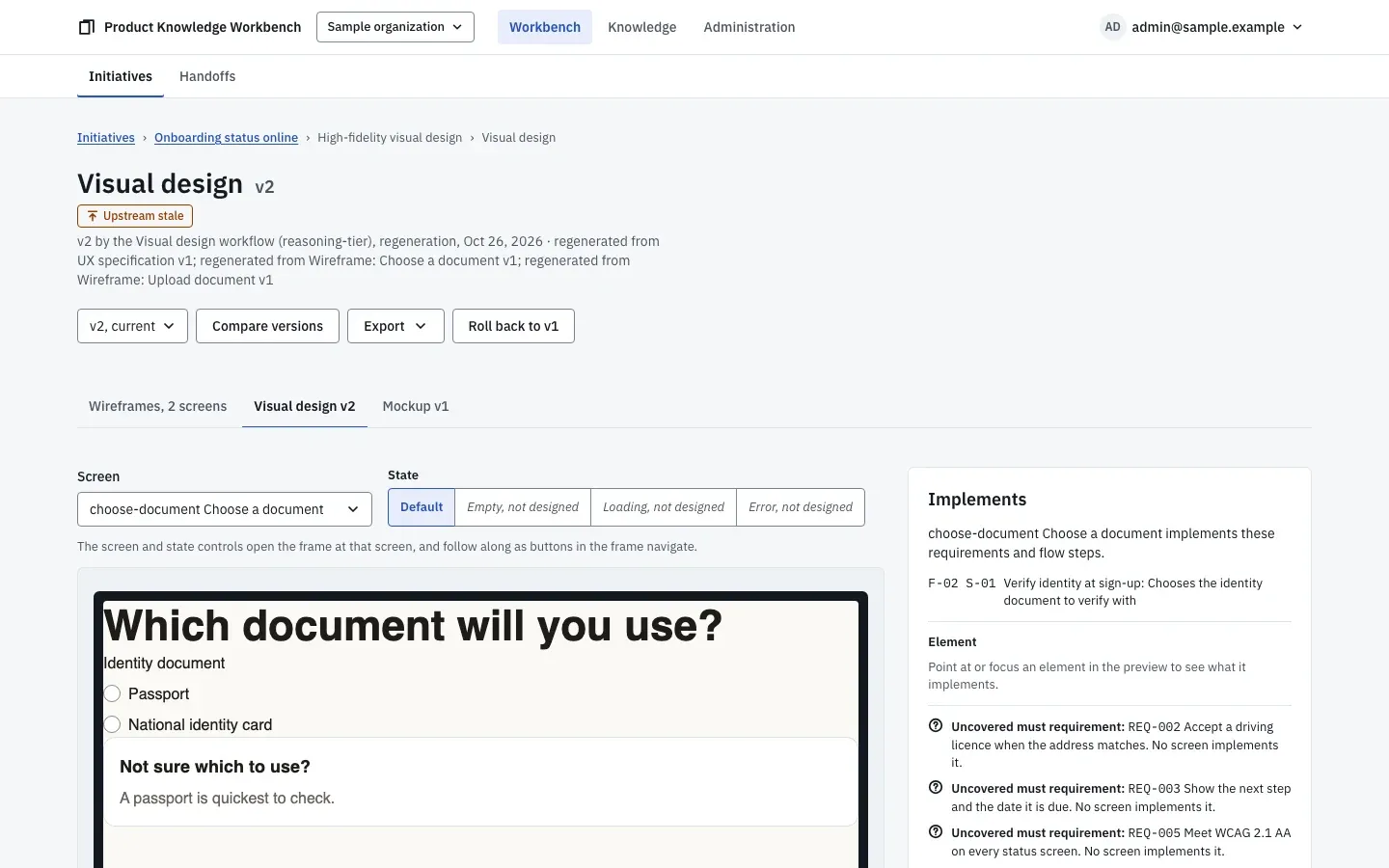Image resolution: width=1389 pixels, height=868 pixels.
Task: Click the F-02 S-01 flow step reference
Action: pos(962,583)
